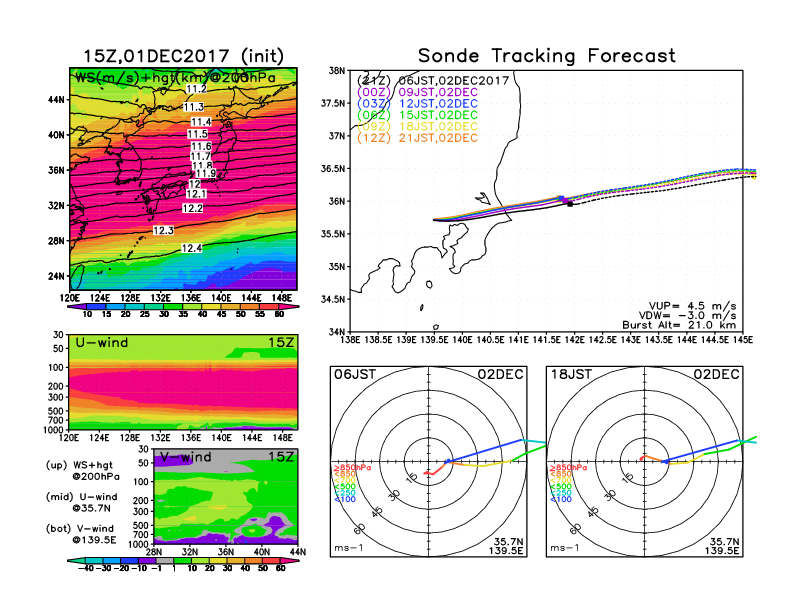Image resolution: width=792 pixels, height=612 pixels.
Task: Click the gray -1 to 1 swatch in bottom colorbar
Action: [165, 560]
